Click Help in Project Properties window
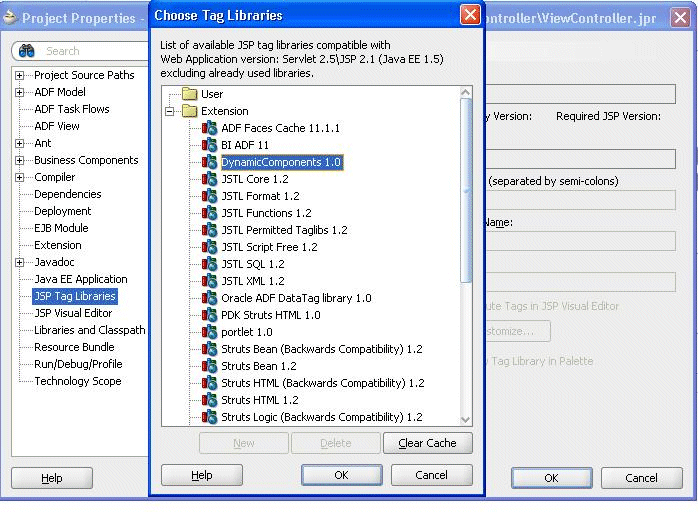The height and width of the screenshot is (512, 698). (52, 478)
